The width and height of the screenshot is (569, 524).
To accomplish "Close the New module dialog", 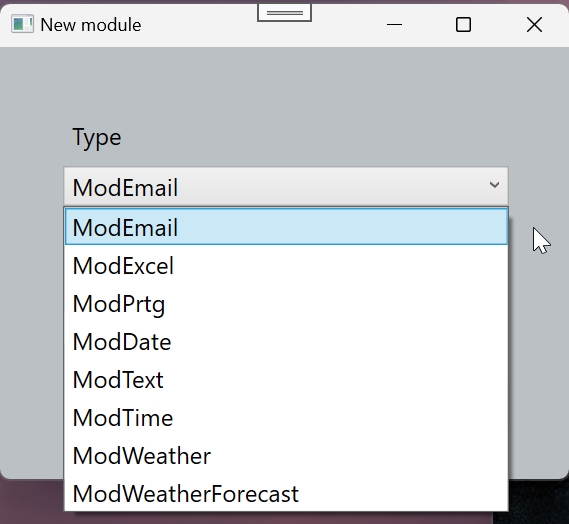I will (x=534, y=25).
